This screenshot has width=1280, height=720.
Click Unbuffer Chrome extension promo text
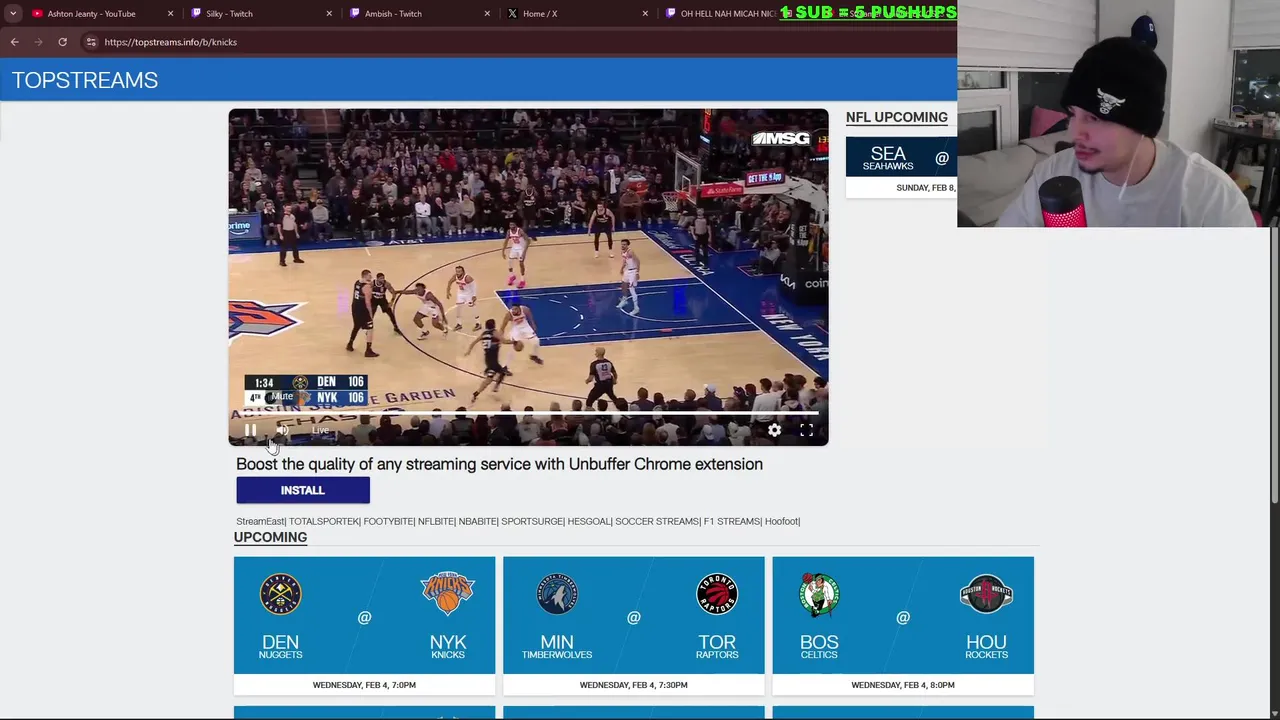[499, 464]
